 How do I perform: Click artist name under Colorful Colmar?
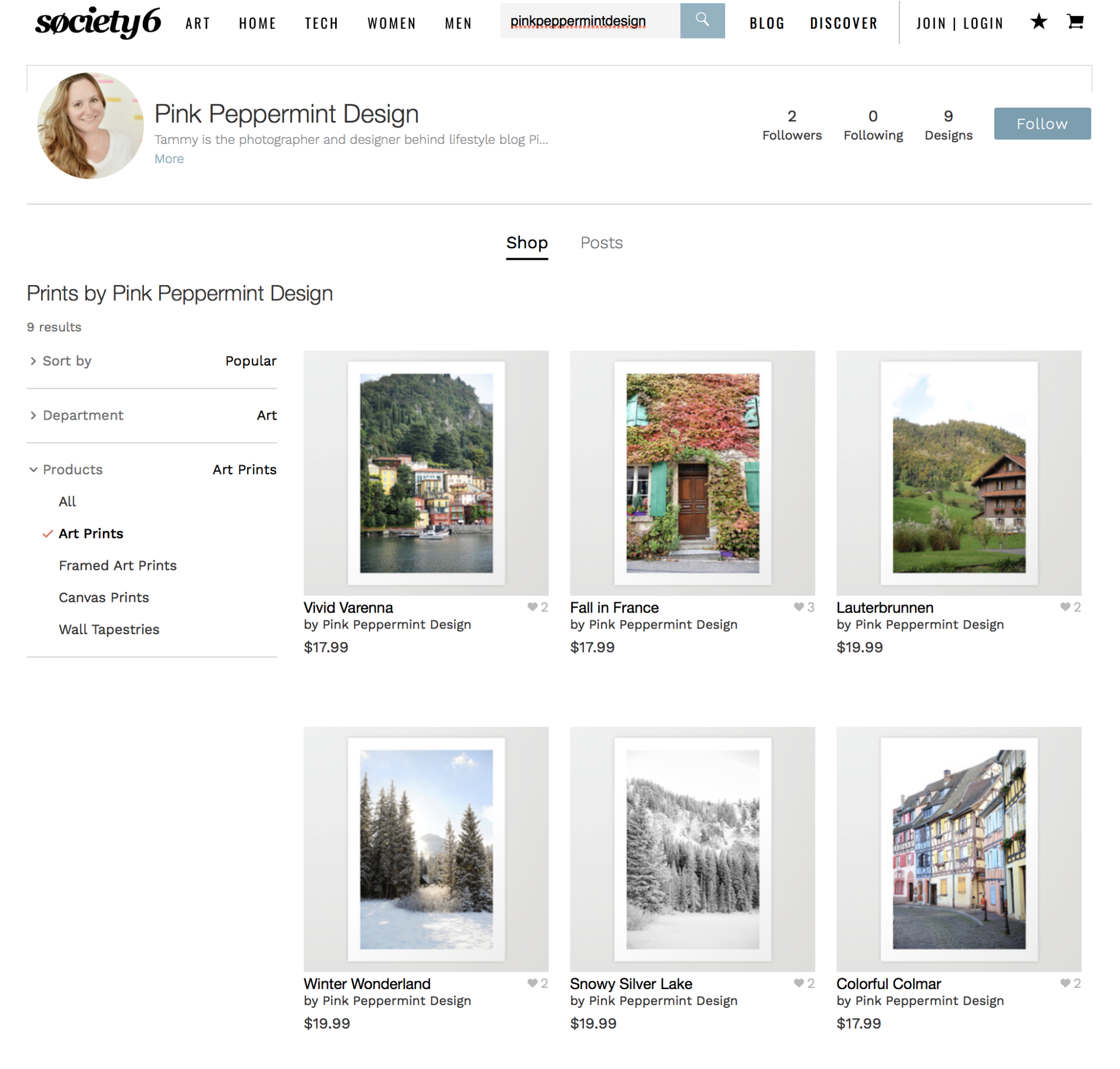click(929, 1001)
